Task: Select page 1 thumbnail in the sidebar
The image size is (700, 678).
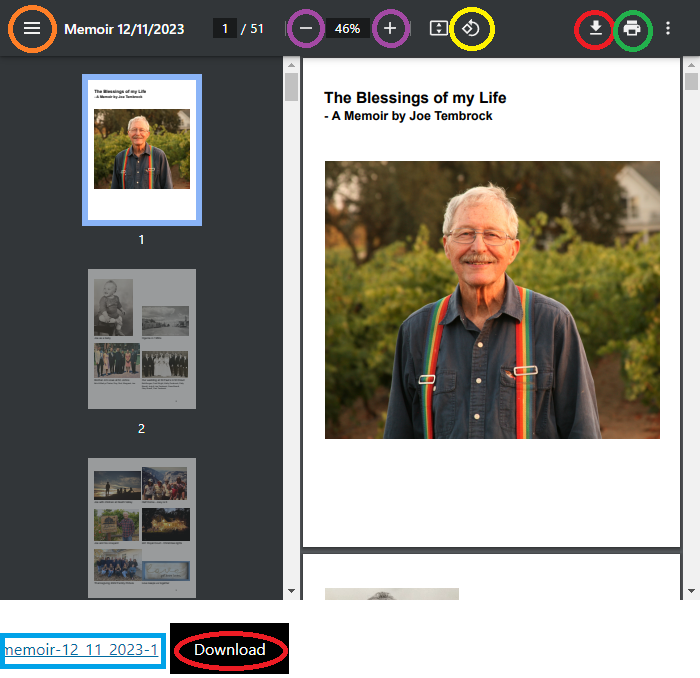Action: coord(142,149)
